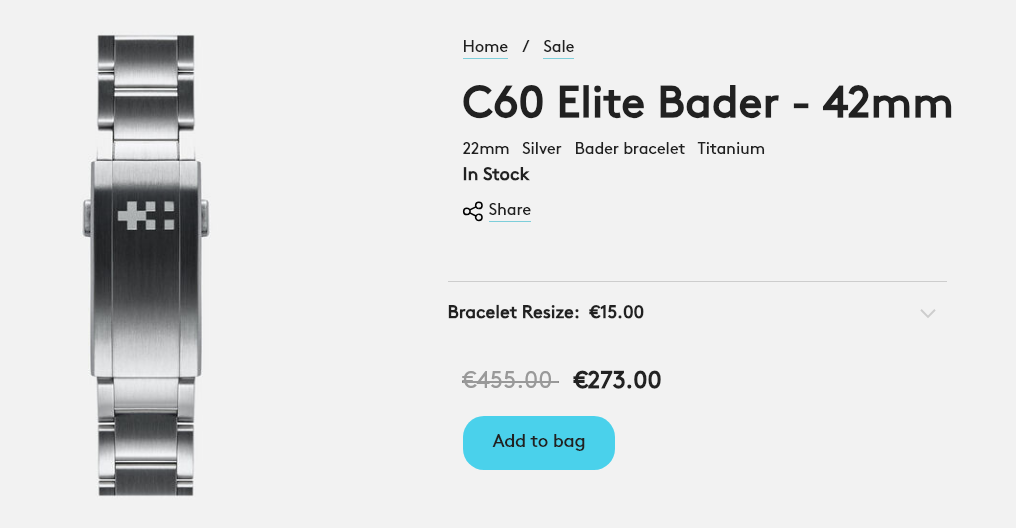Screen dimensions: 1016x528
Task: Open the Sale breadcrumb link
Action: [x=559, y=47]
